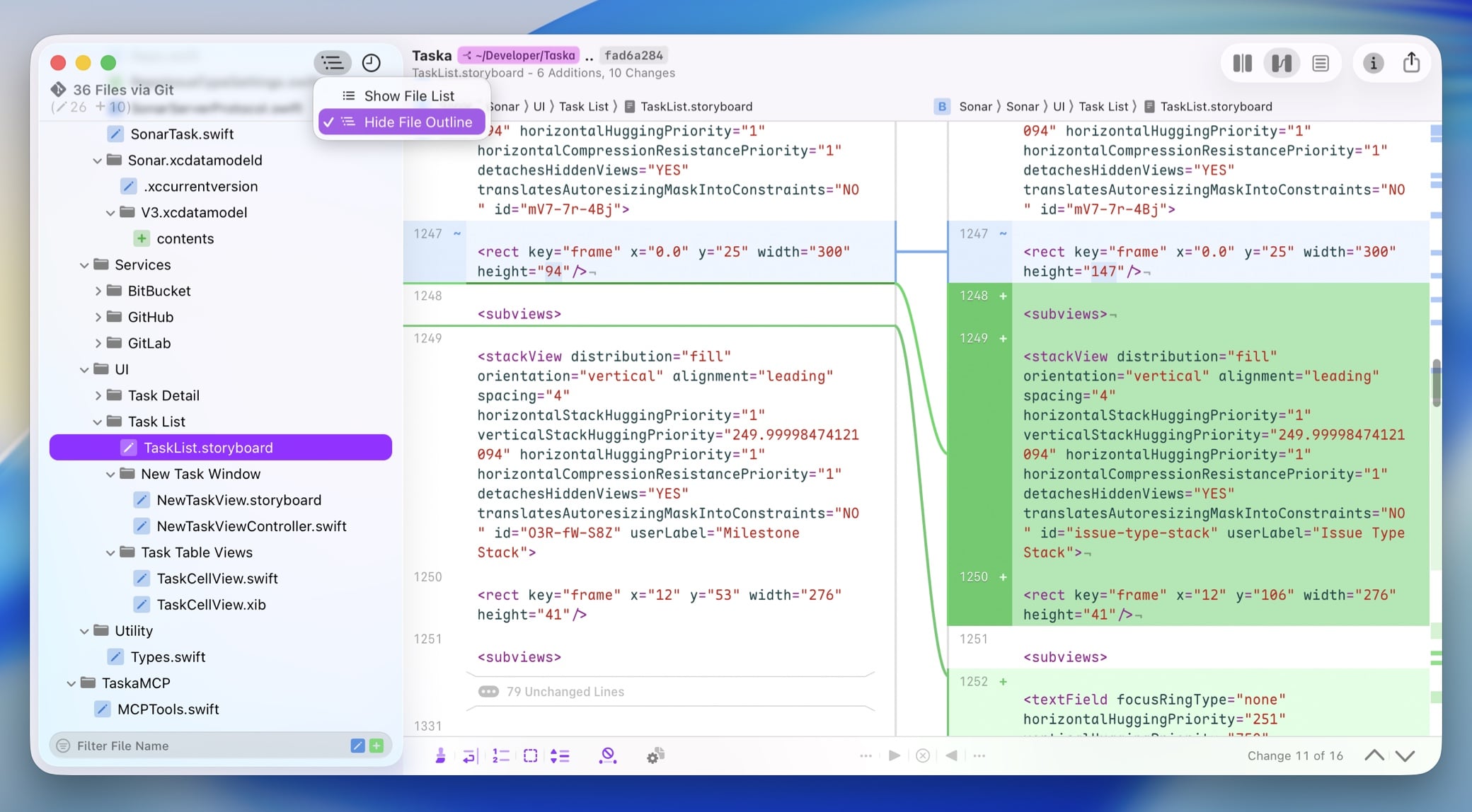
Task: Collapse the New Task Window folder
Action: click(x=110, y=475)
